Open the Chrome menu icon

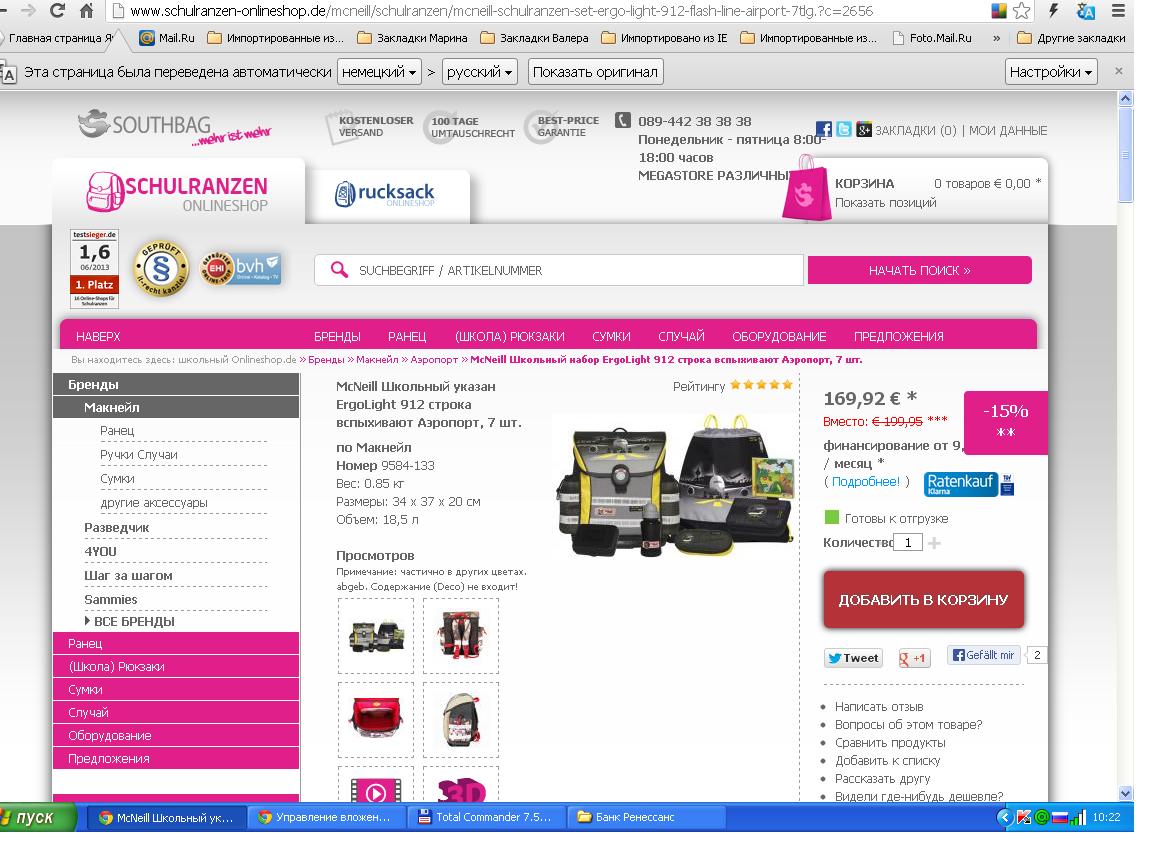pyautogui.click(x=1117, y=10)
